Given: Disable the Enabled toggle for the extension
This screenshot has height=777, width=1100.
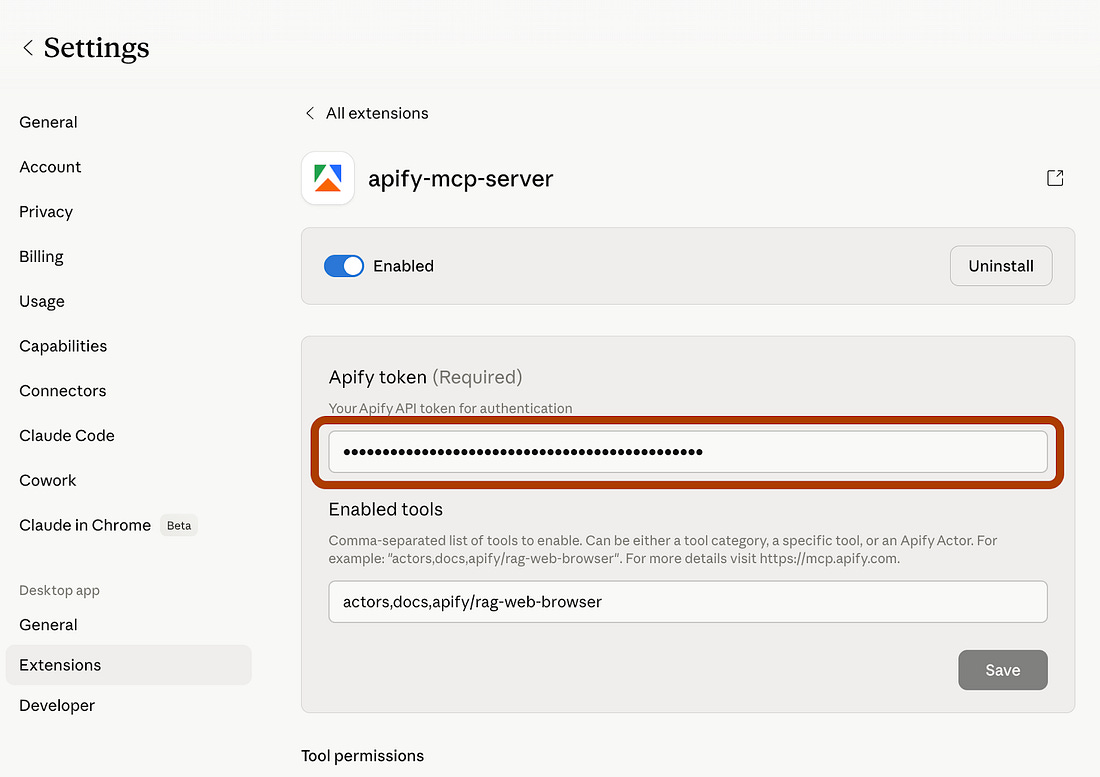Looking at the screenshot, I should click(x=344, y=266).
